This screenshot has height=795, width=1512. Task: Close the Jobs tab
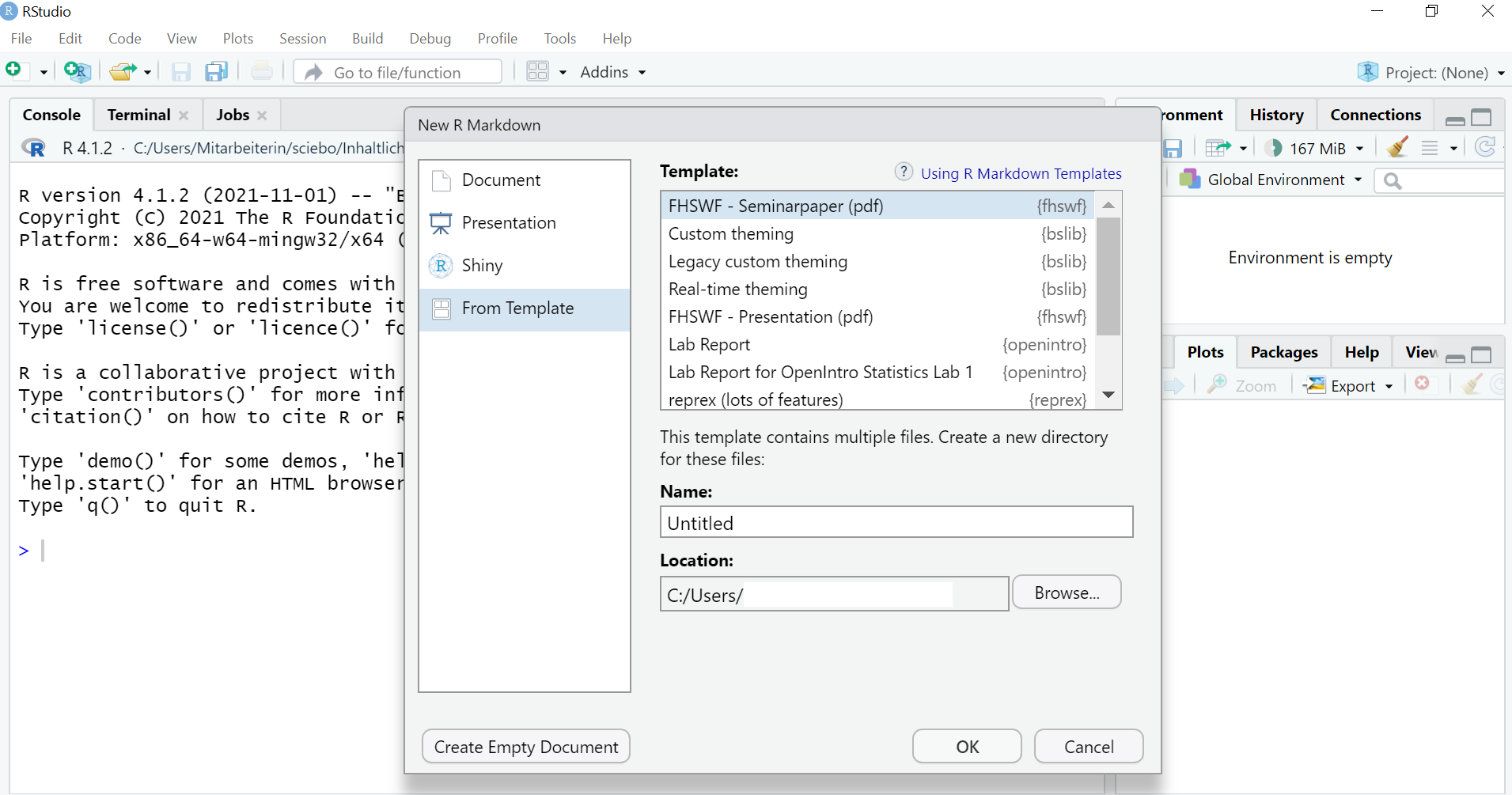pyautogui.click(x=262, y=115)
